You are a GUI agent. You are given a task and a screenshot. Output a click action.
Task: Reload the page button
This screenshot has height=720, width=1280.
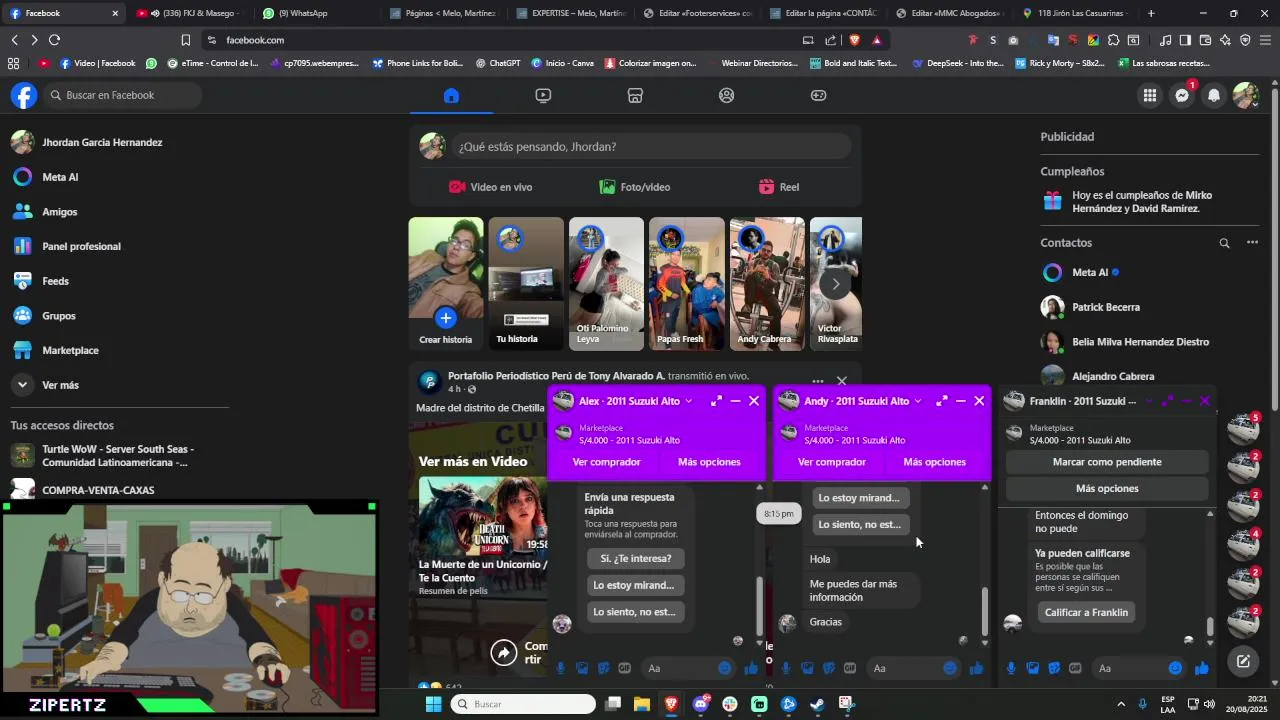(54, 40)
